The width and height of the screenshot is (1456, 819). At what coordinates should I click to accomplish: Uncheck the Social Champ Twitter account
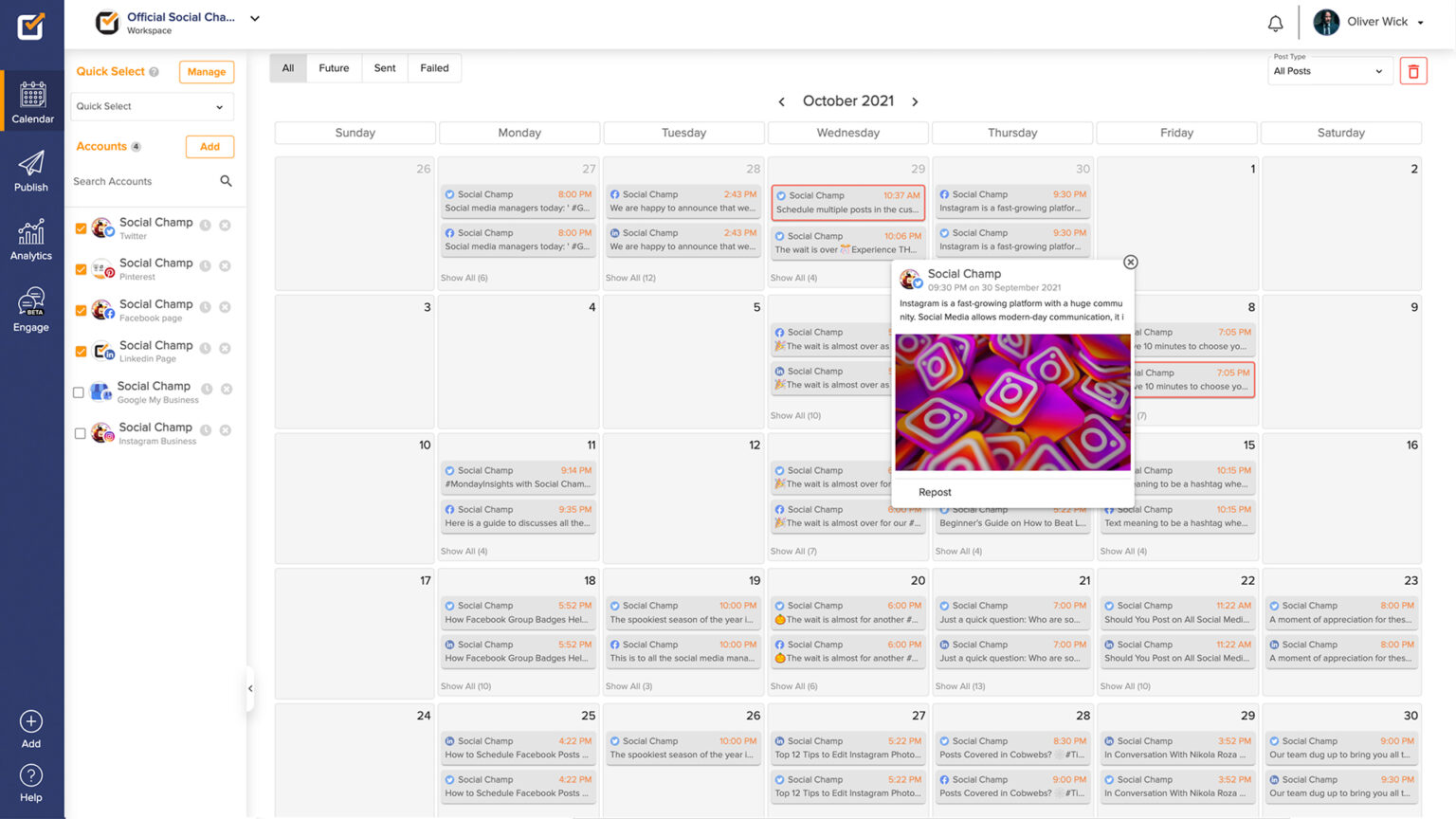[x=81, y=228]
